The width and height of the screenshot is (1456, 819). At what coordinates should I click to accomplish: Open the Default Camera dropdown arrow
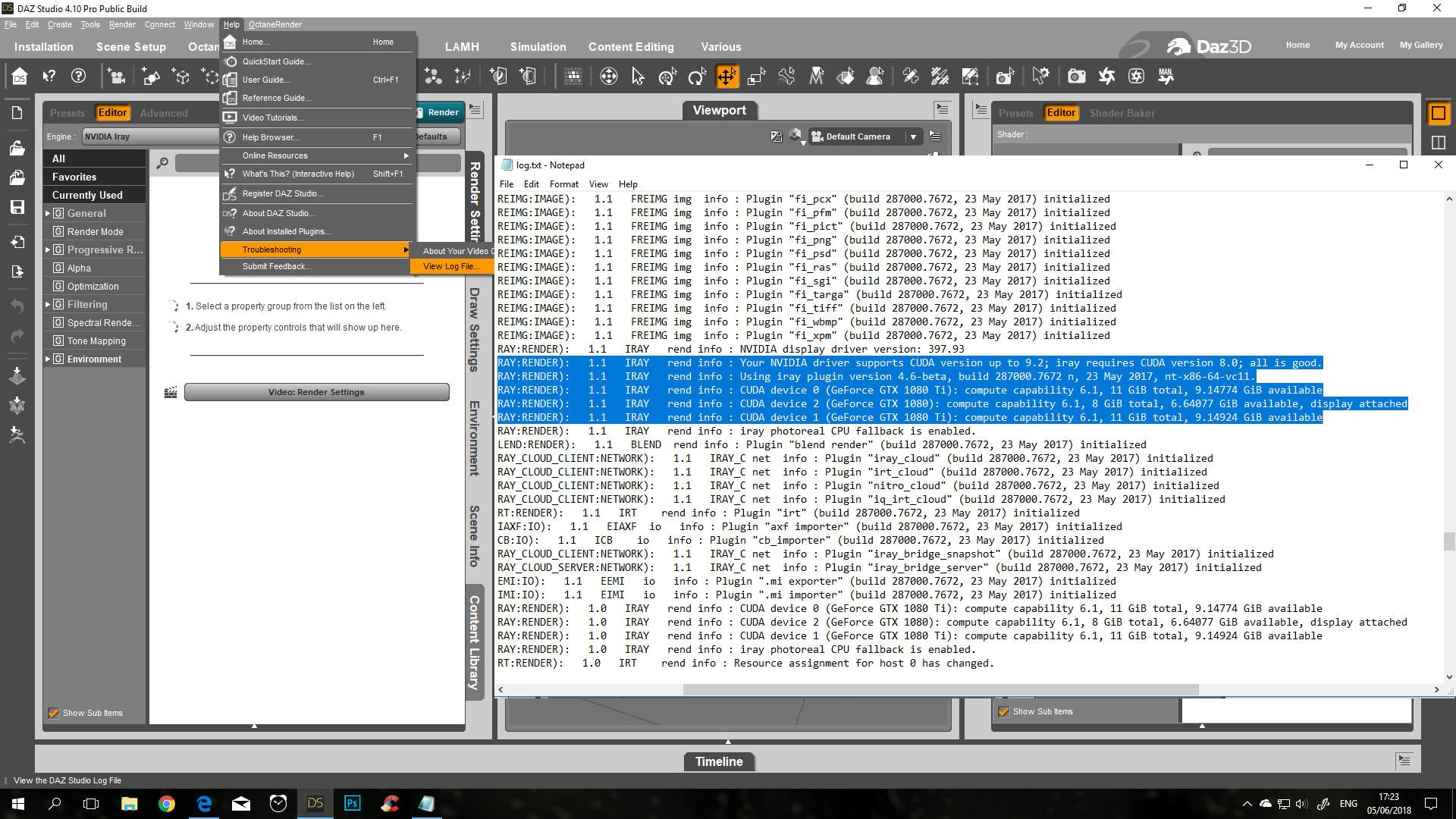click(x=913, y=137)
